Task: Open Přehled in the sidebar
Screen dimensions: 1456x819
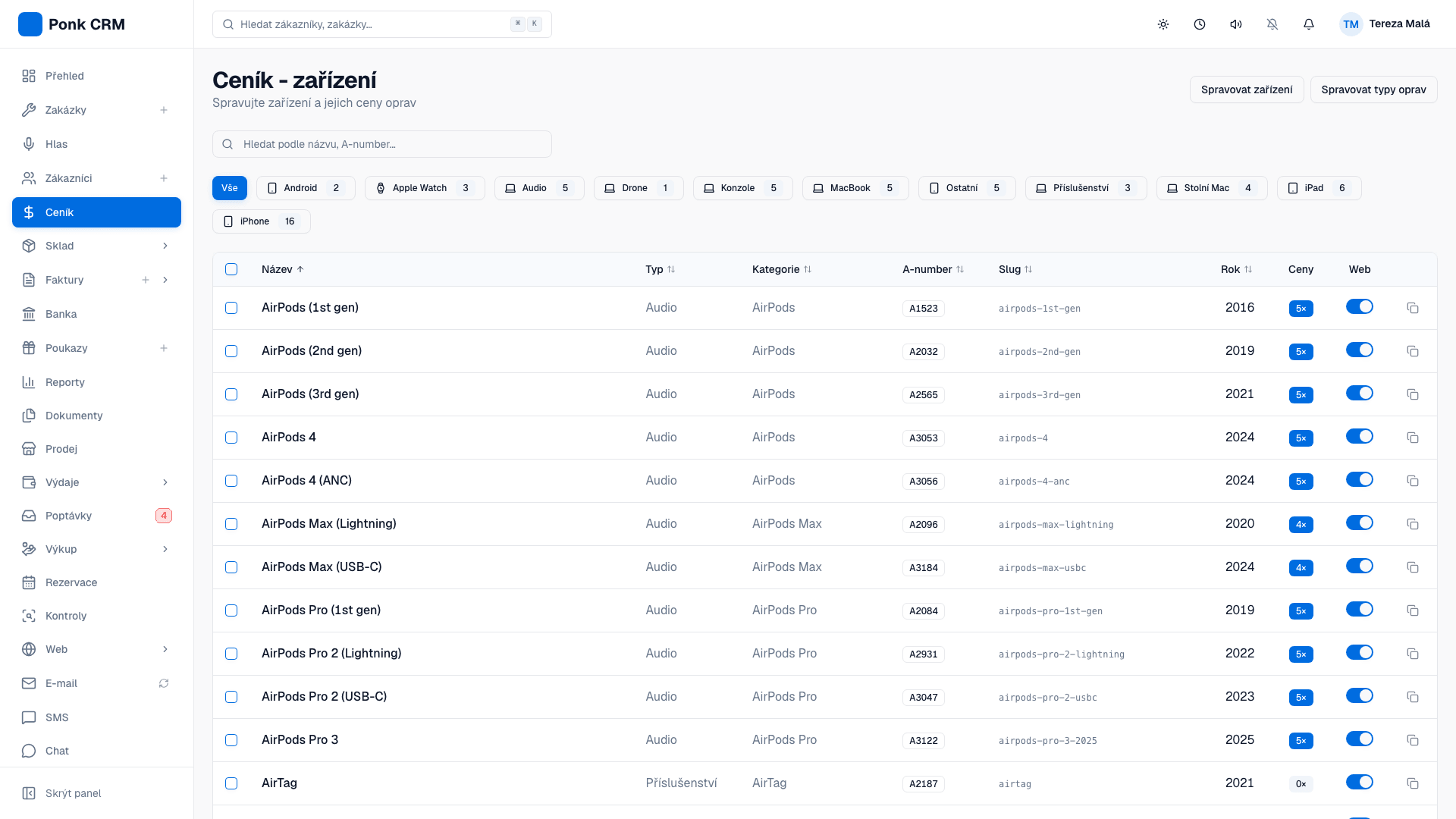Action: [96, 76]
